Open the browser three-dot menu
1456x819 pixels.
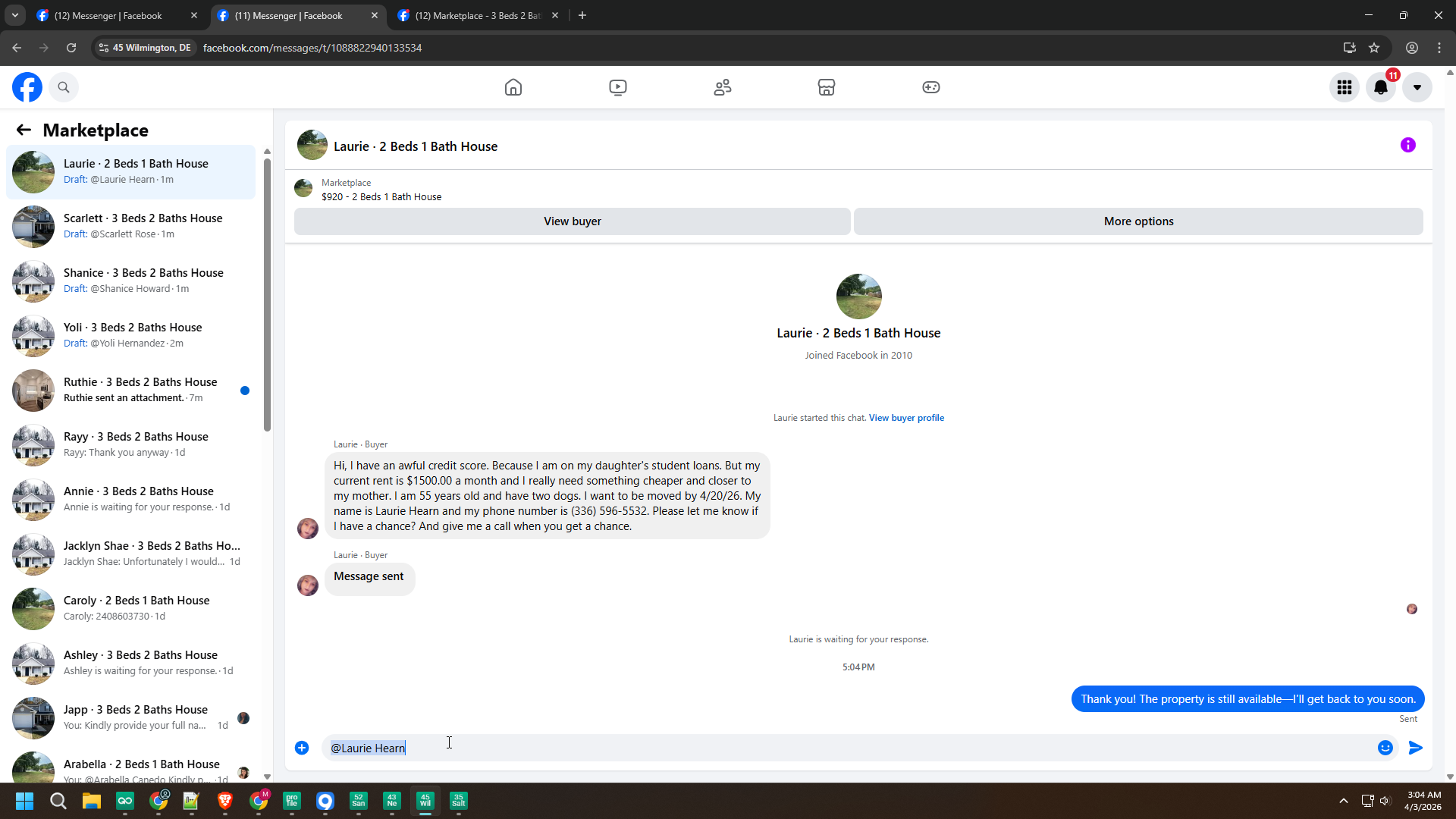click(1439, 48)
